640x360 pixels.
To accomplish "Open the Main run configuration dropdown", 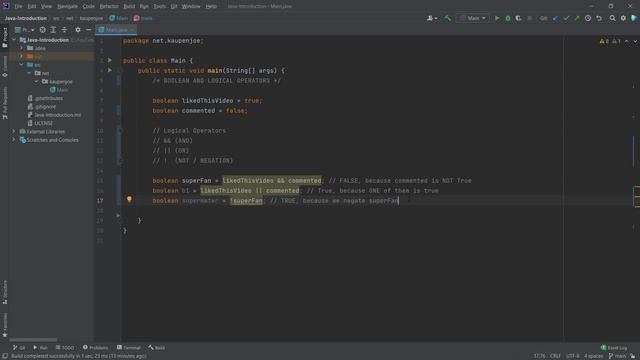I will click(472, 18).
